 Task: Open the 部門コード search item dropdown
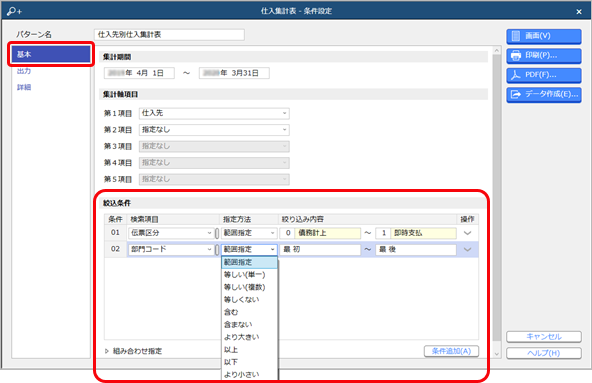(171, 249)
